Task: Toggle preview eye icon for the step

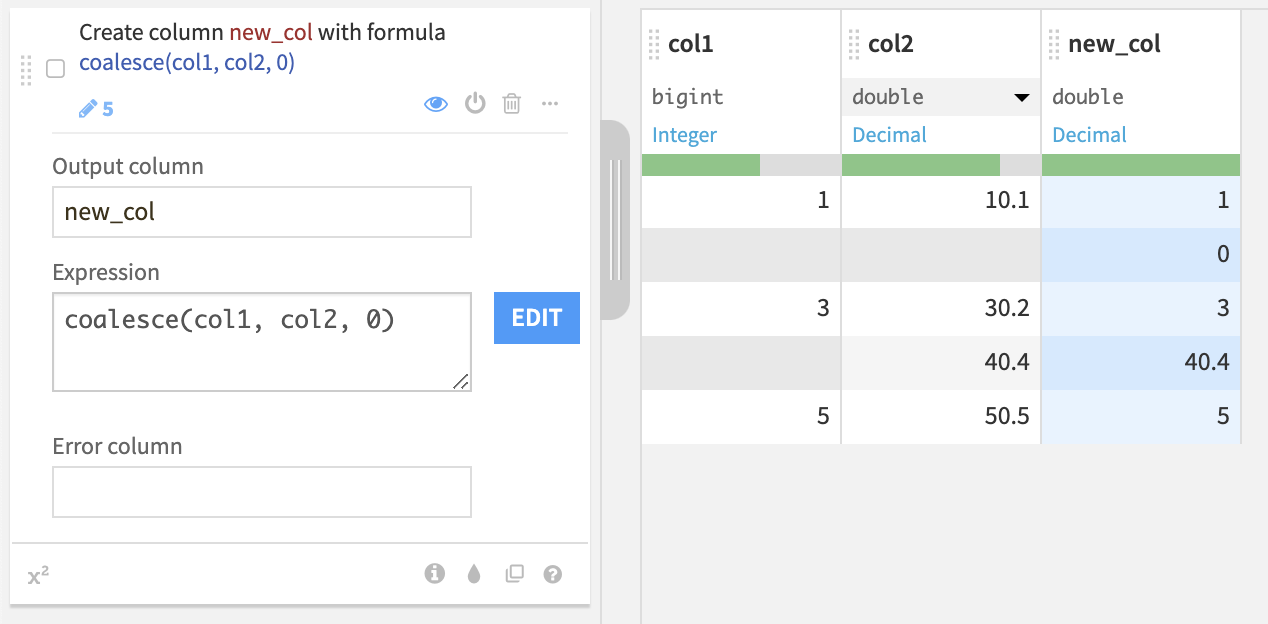Action: coord(436,103)
